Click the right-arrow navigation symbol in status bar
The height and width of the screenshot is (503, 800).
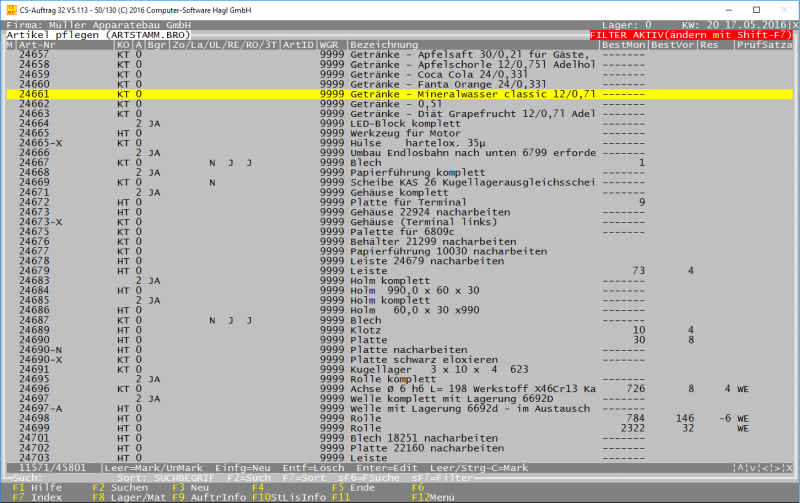pos(777,467)
